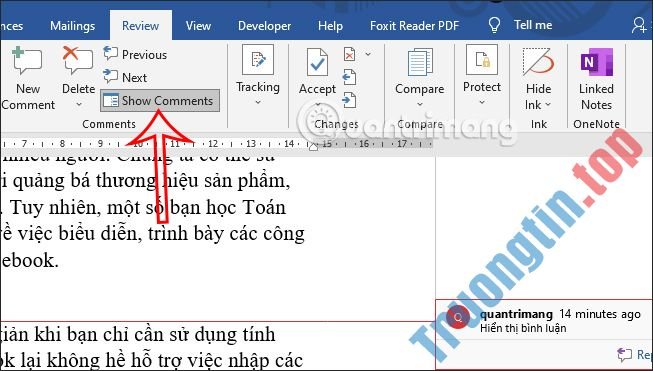This screenshot has height=371, width=653.
Task: Go to Previous comment
Action: click(x=135, y=55)
